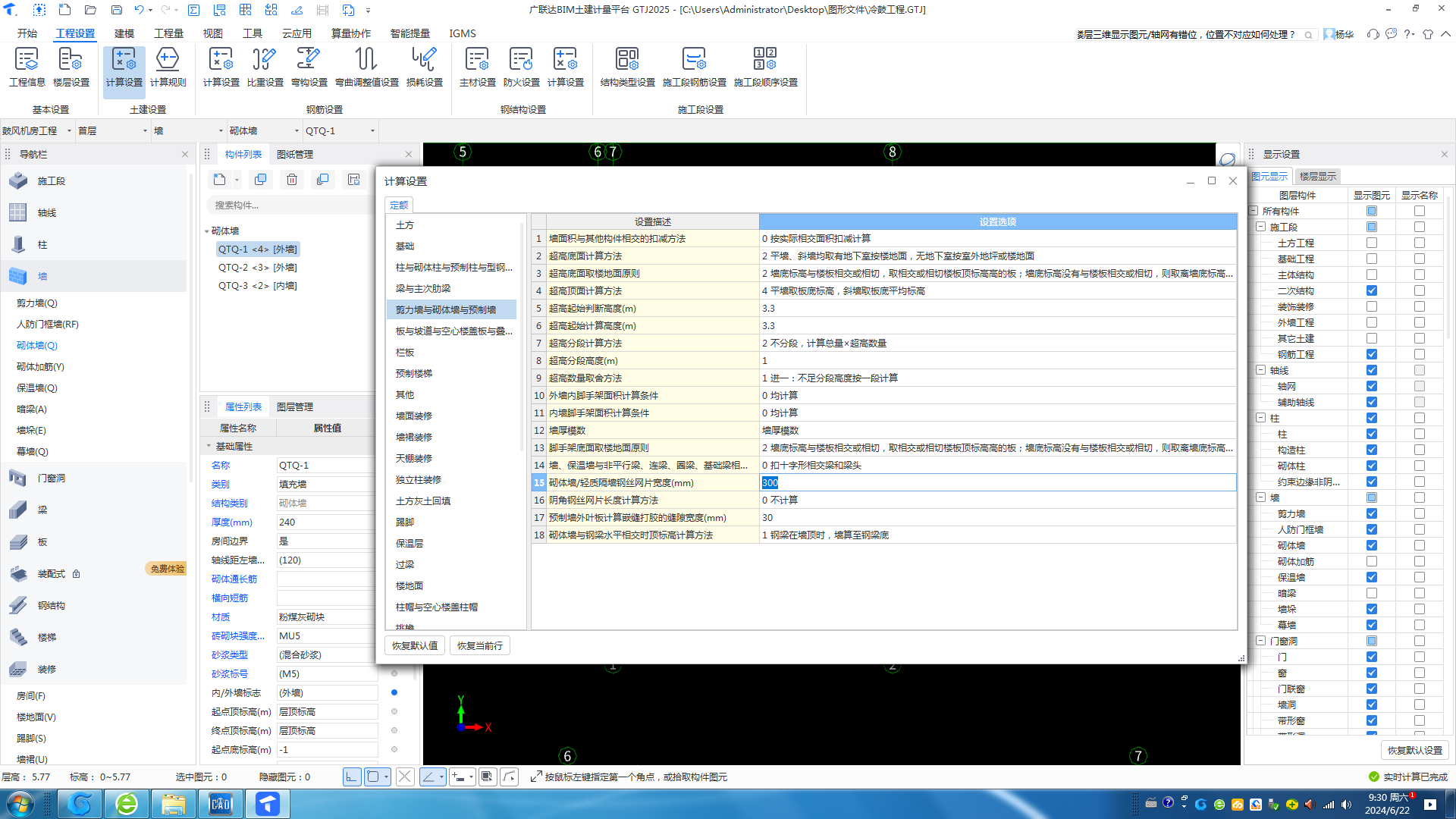The width and height of the screenshot is (1456, 819).
Task: Open 首层 floor dropdown
Action: point(113,130)
